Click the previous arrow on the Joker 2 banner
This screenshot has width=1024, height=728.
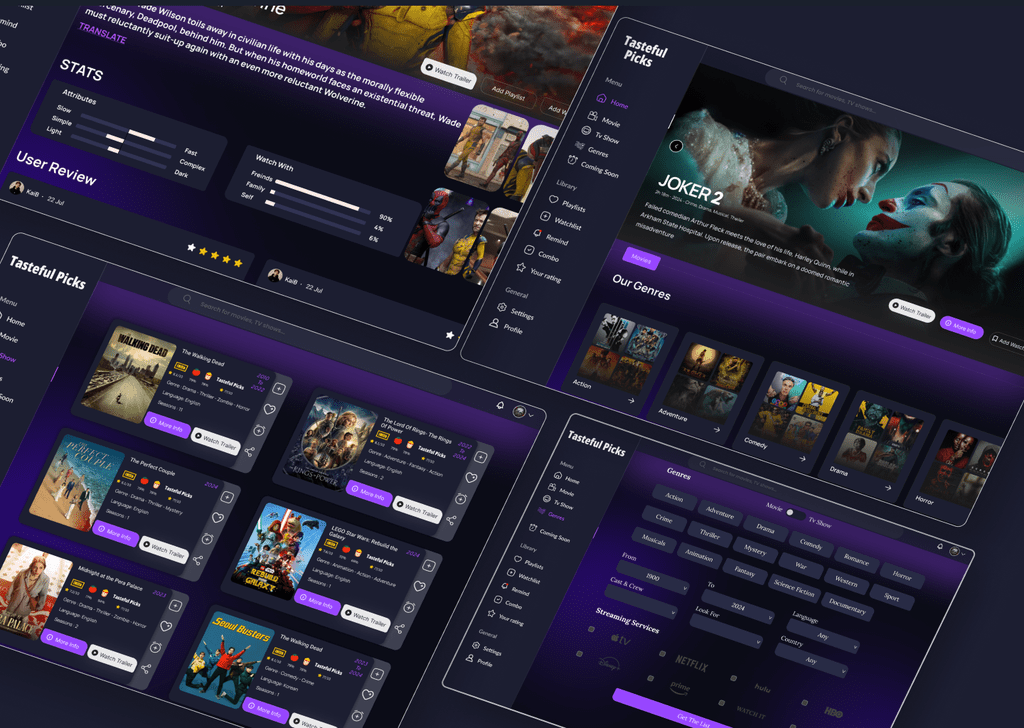(676, 146)
